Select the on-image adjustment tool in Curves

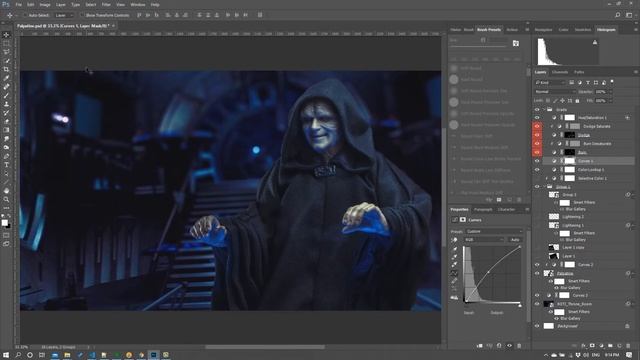[454, 240]
